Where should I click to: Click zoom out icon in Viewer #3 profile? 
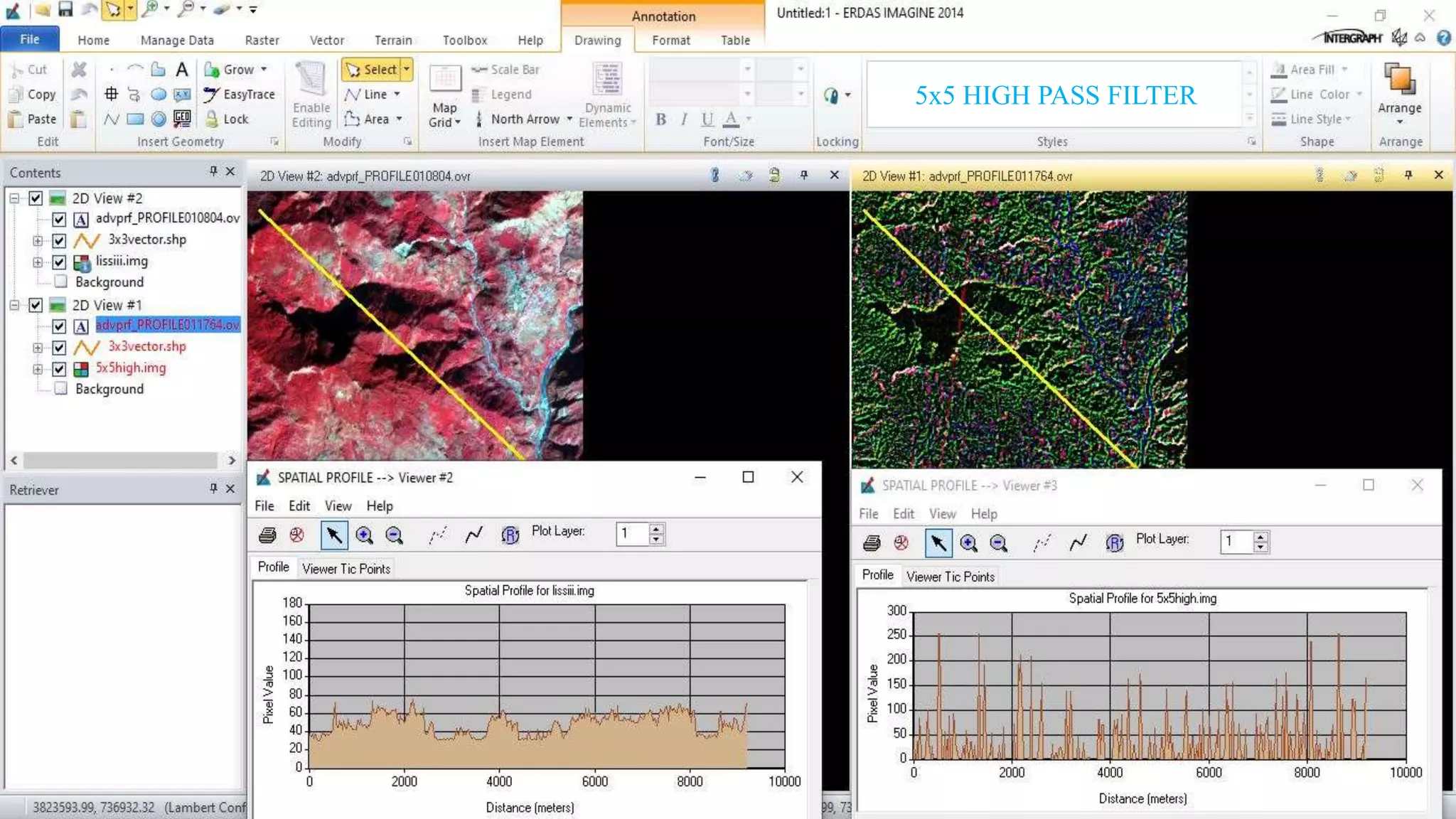pos(998,543)
